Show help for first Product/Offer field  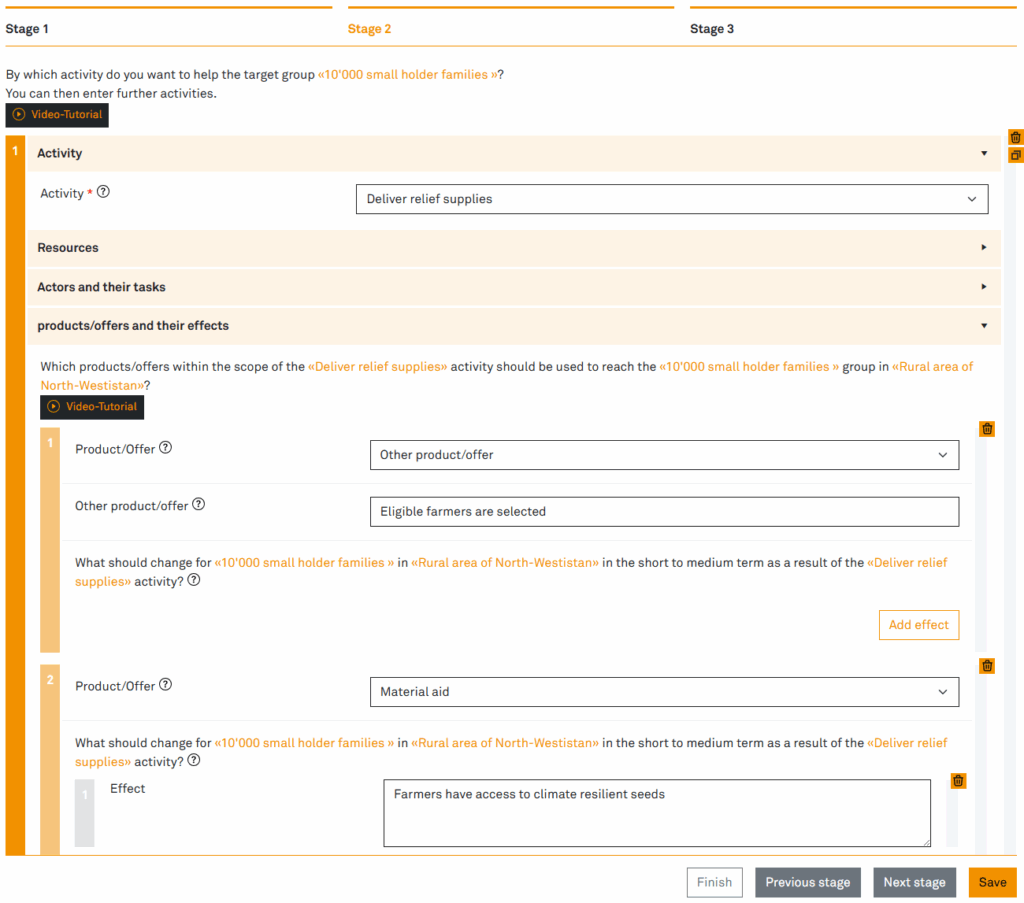[166, 448]
